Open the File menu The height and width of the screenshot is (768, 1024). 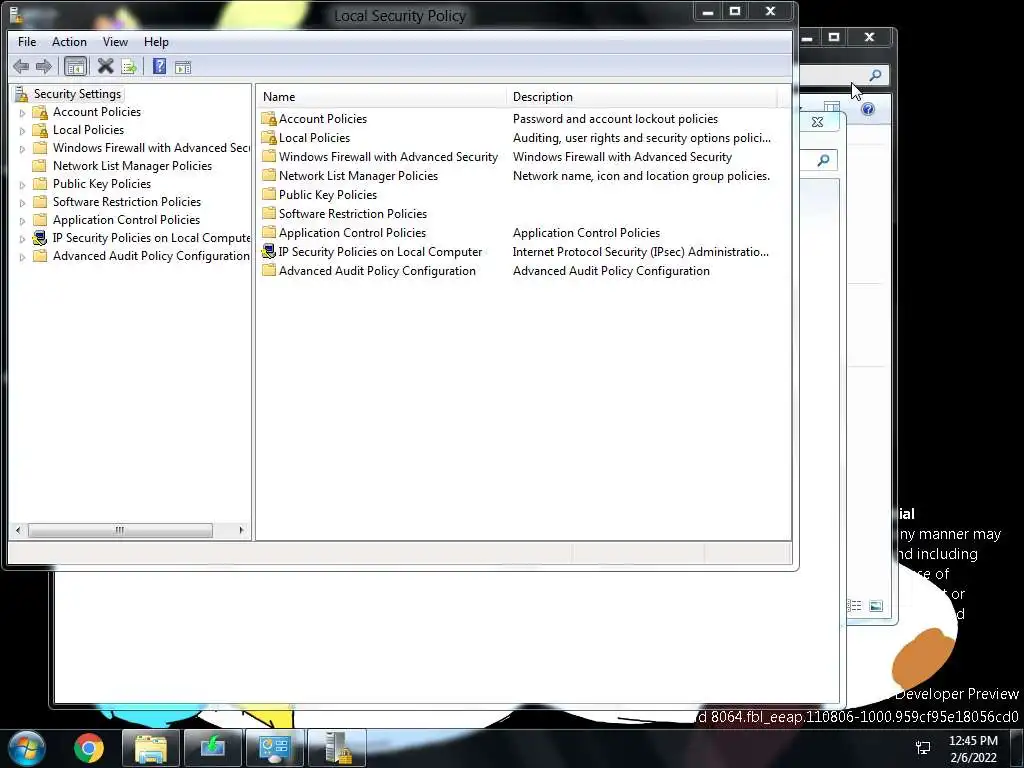coord(27,42)
